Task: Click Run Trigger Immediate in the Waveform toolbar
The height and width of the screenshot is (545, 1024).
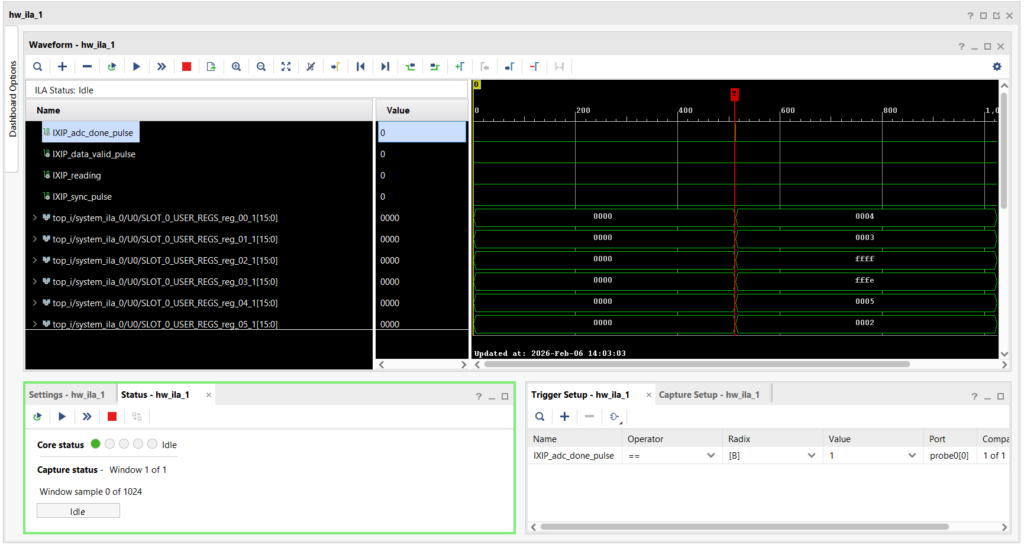Action: pyautogui.click(x=162, y=67)
